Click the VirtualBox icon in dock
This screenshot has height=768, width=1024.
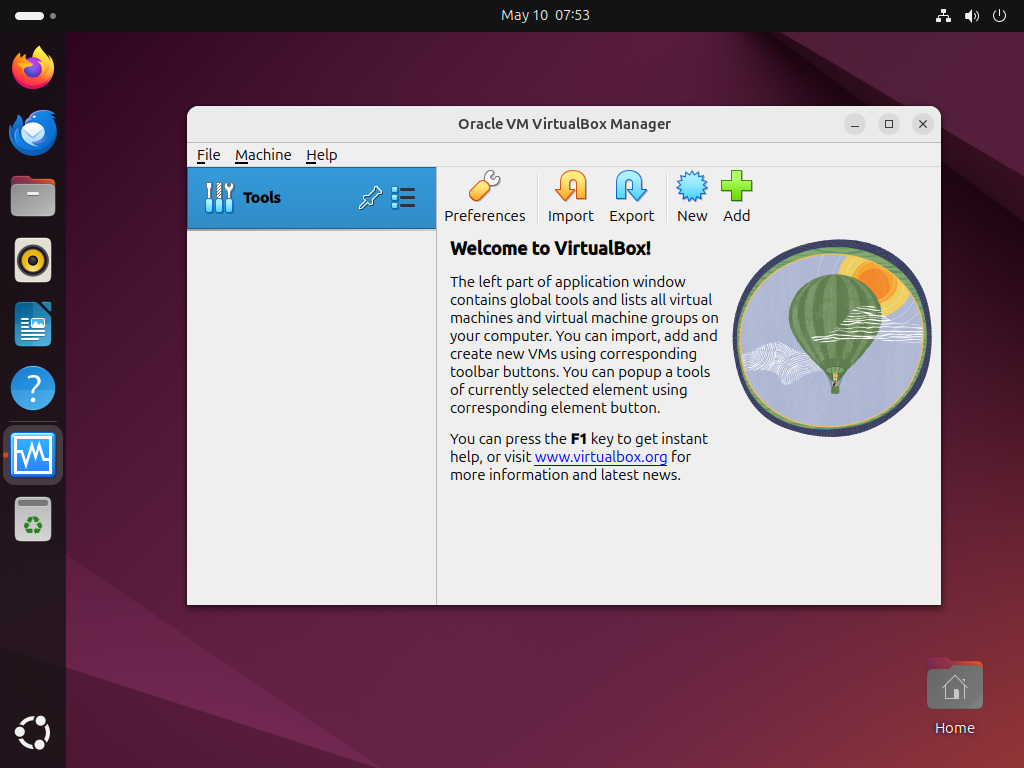point(33,455)
